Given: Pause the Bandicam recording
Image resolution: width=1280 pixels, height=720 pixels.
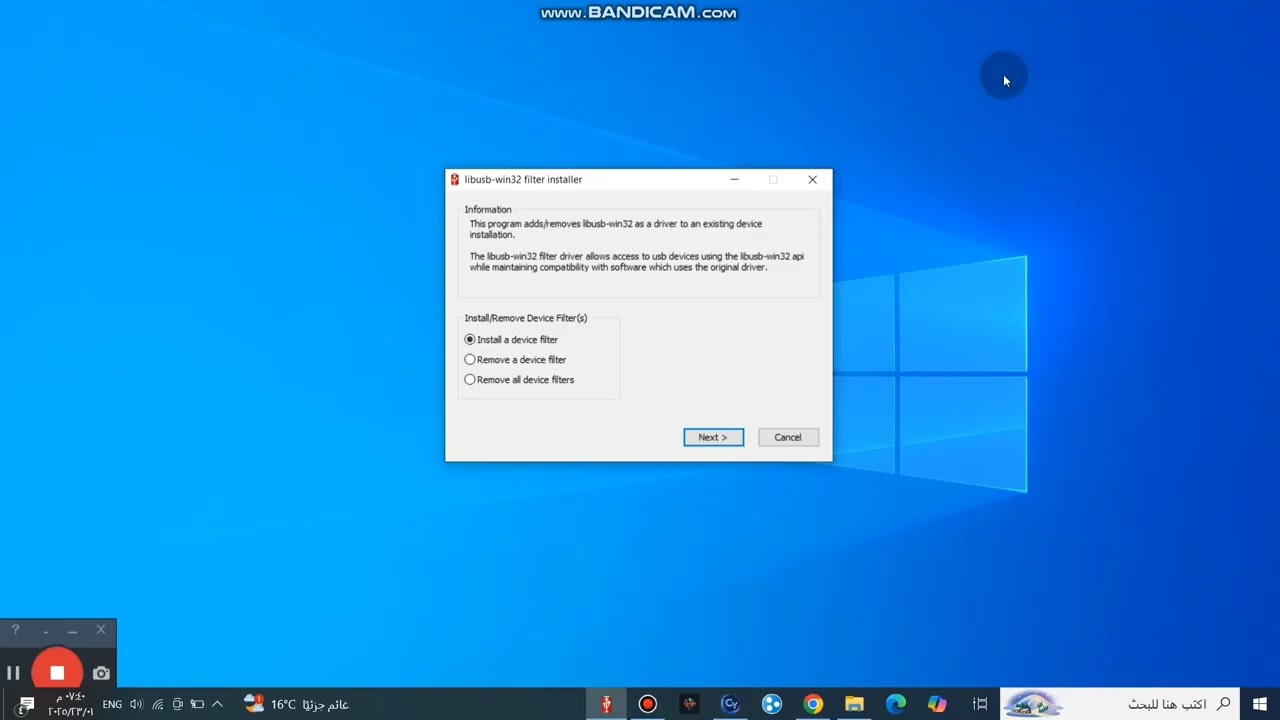Looking at the screenshot, I should coord(13,673).
